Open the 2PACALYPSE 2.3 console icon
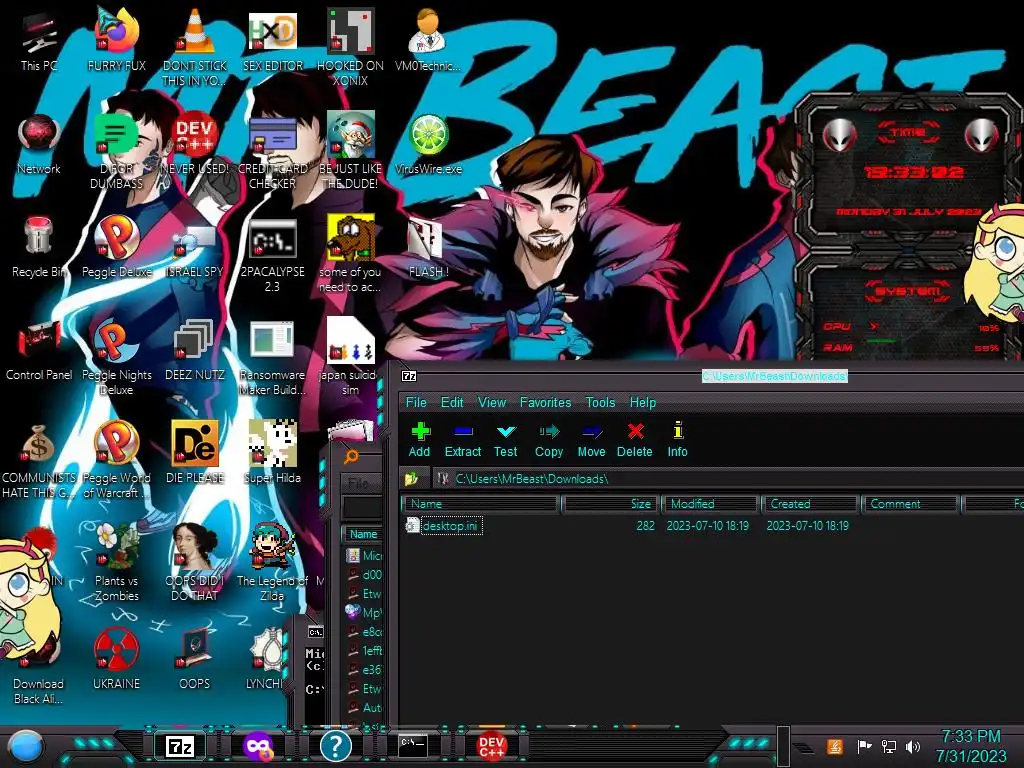This screenshot has height=768, width=1024. point(273,253)
